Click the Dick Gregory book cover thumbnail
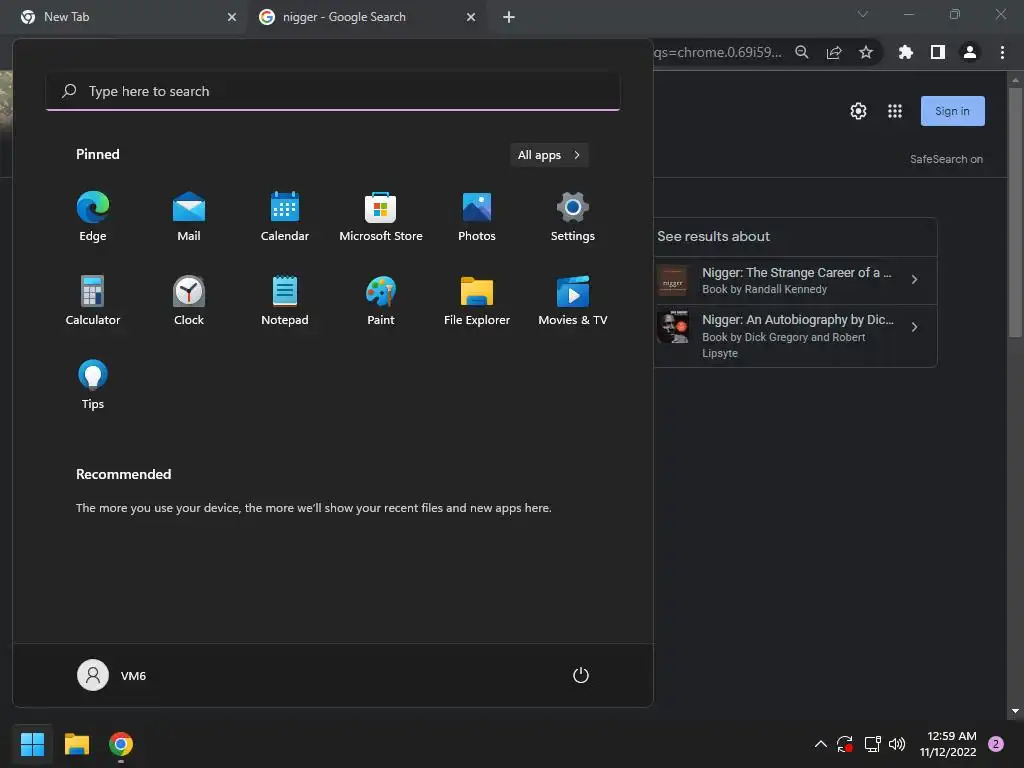 click(x=673, y=327)
